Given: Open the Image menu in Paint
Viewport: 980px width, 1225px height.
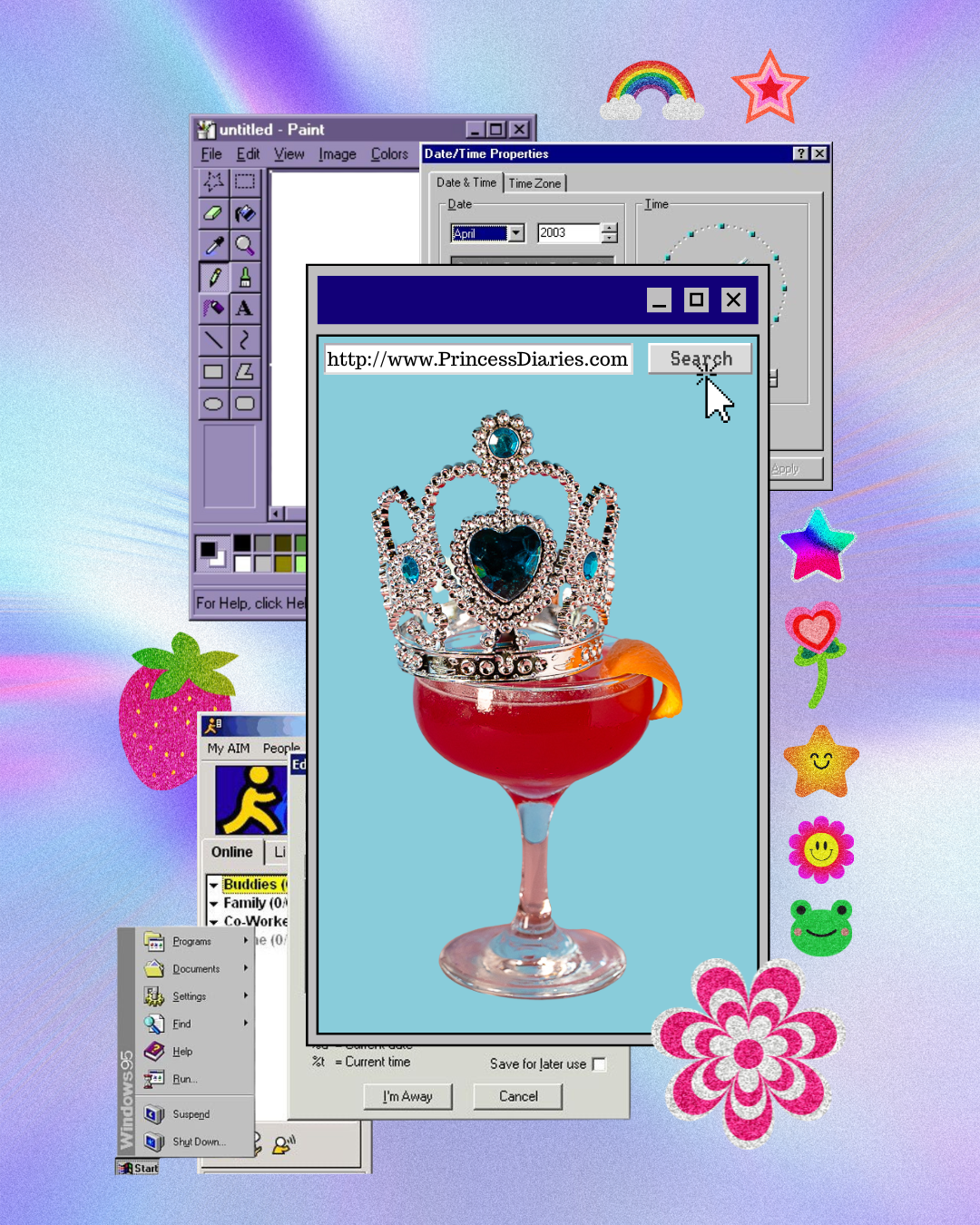Looking at the screenshot, I should [x=337, y=154].
